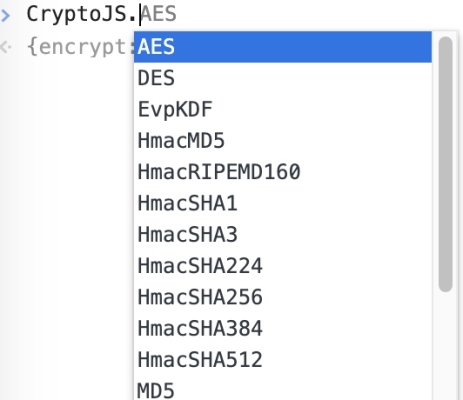Choose the HmacSHA224 suggestion

(x=283, y=266)
